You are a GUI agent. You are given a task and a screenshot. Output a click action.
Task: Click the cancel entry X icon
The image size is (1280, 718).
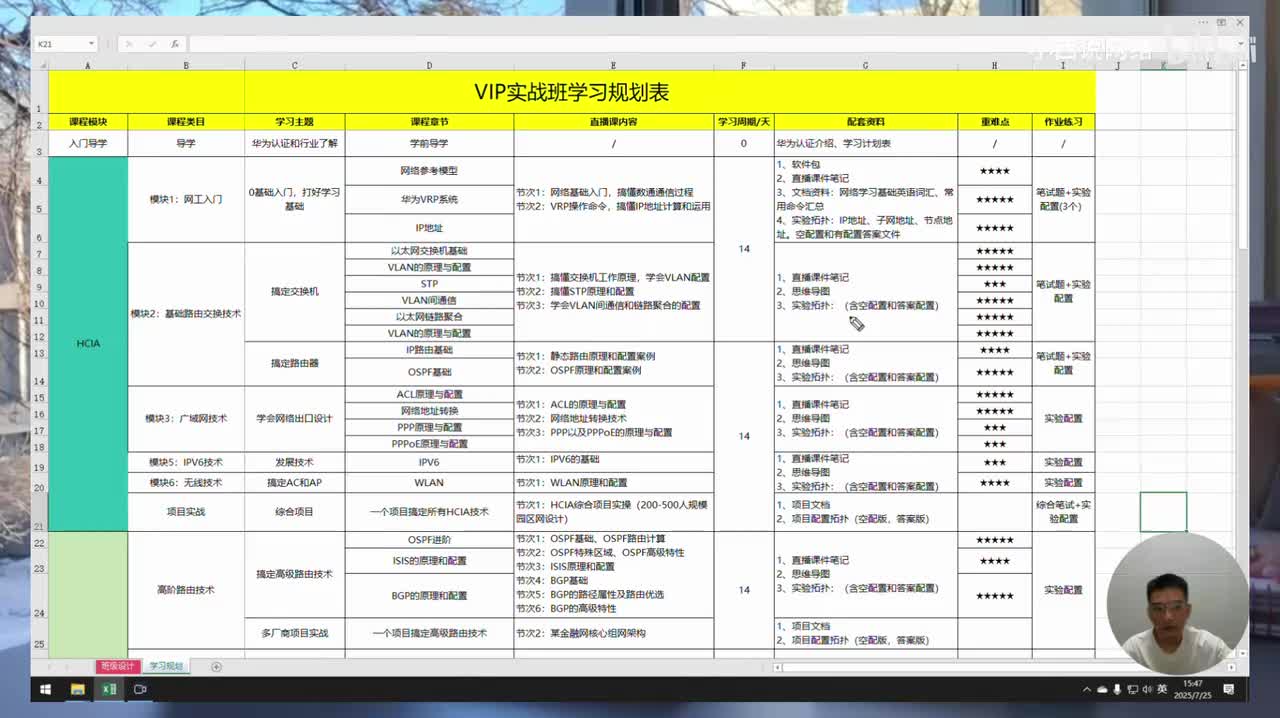tap(130, 44)
